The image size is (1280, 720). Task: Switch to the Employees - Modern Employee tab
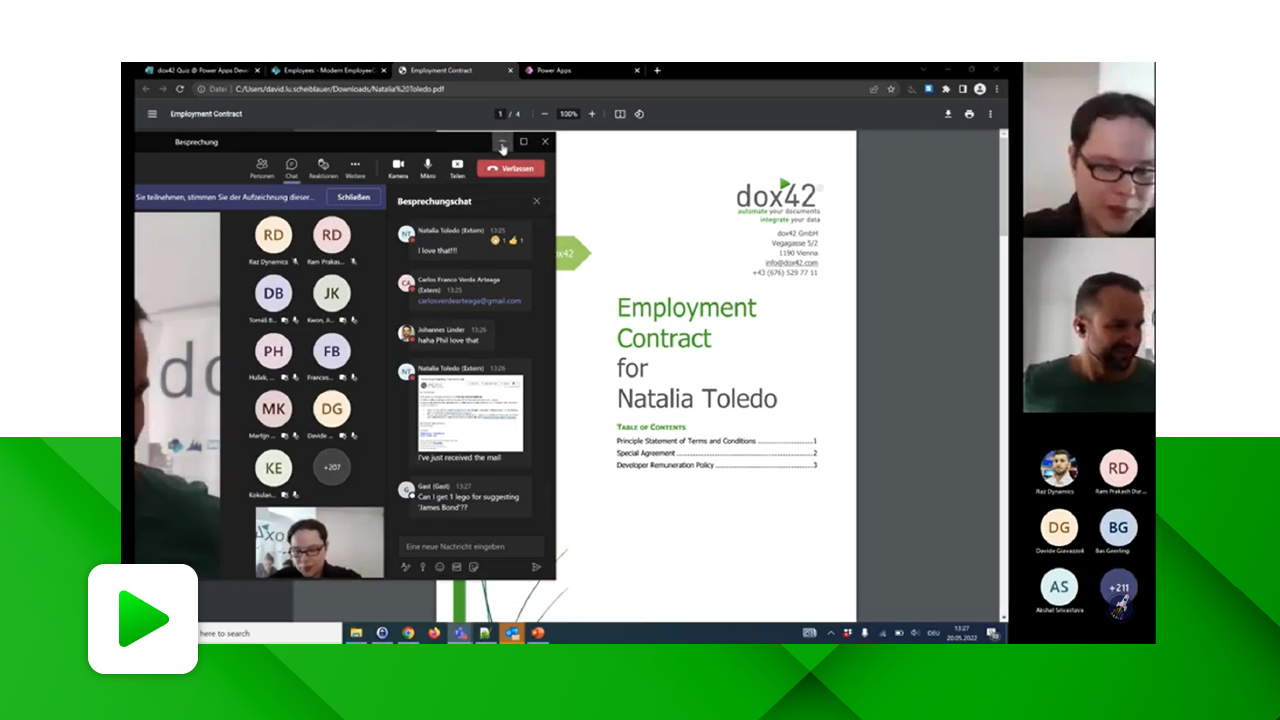tap(327, 71)
